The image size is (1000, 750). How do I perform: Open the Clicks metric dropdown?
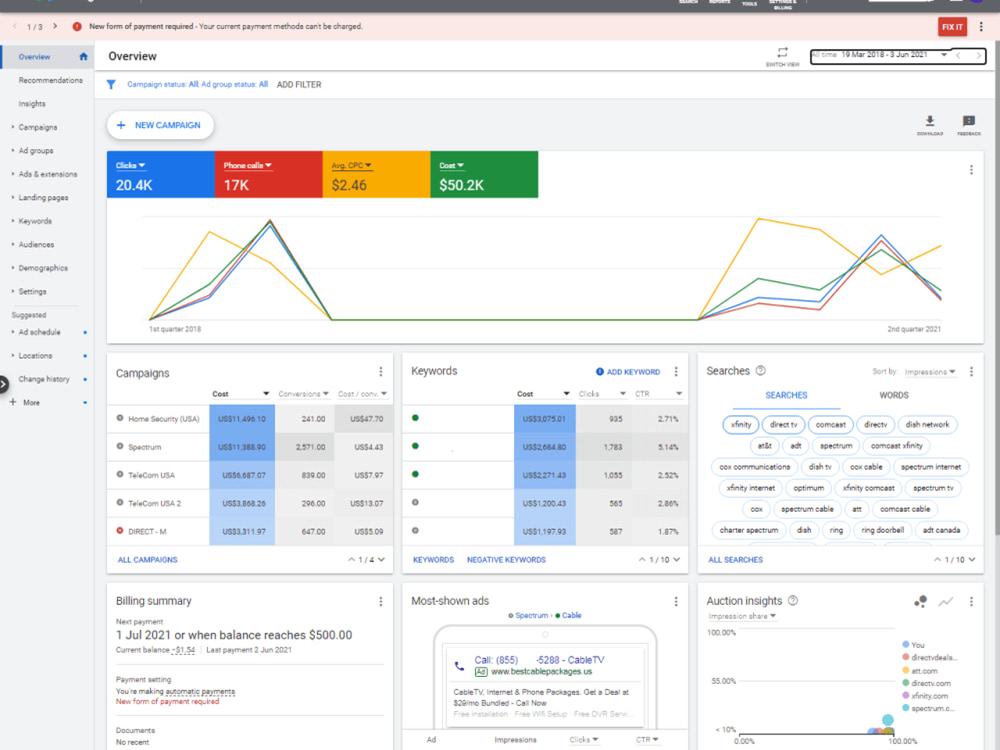coord(131,165)
